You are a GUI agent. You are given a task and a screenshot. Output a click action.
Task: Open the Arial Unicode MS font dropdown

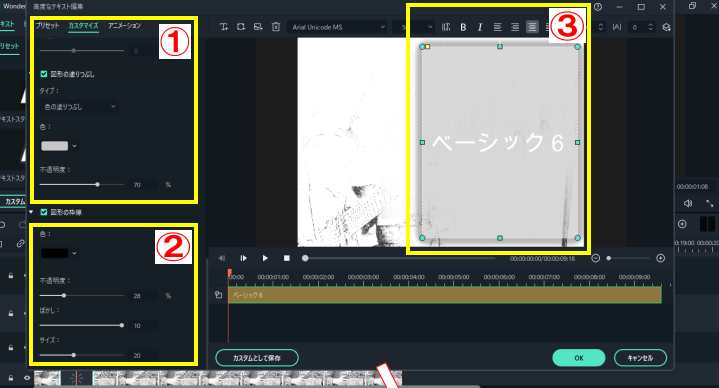tap(338, 27)
